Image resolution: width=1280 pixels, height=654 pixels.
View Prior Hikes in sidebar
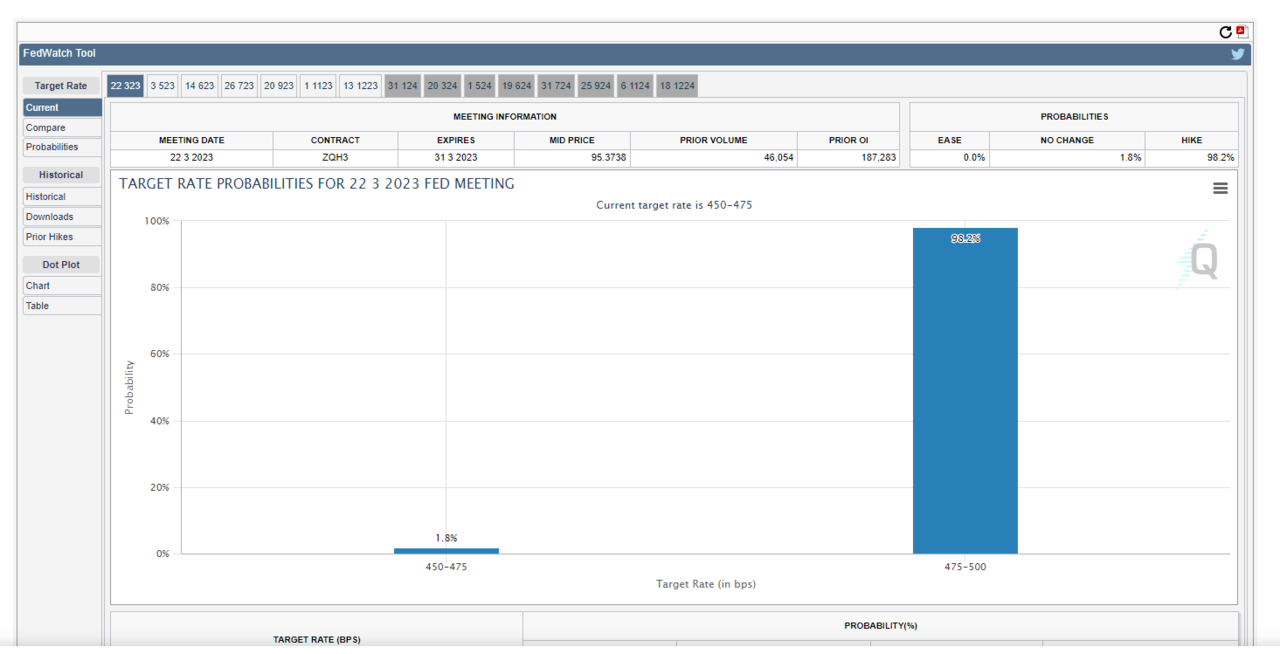(x=62, y=237)
